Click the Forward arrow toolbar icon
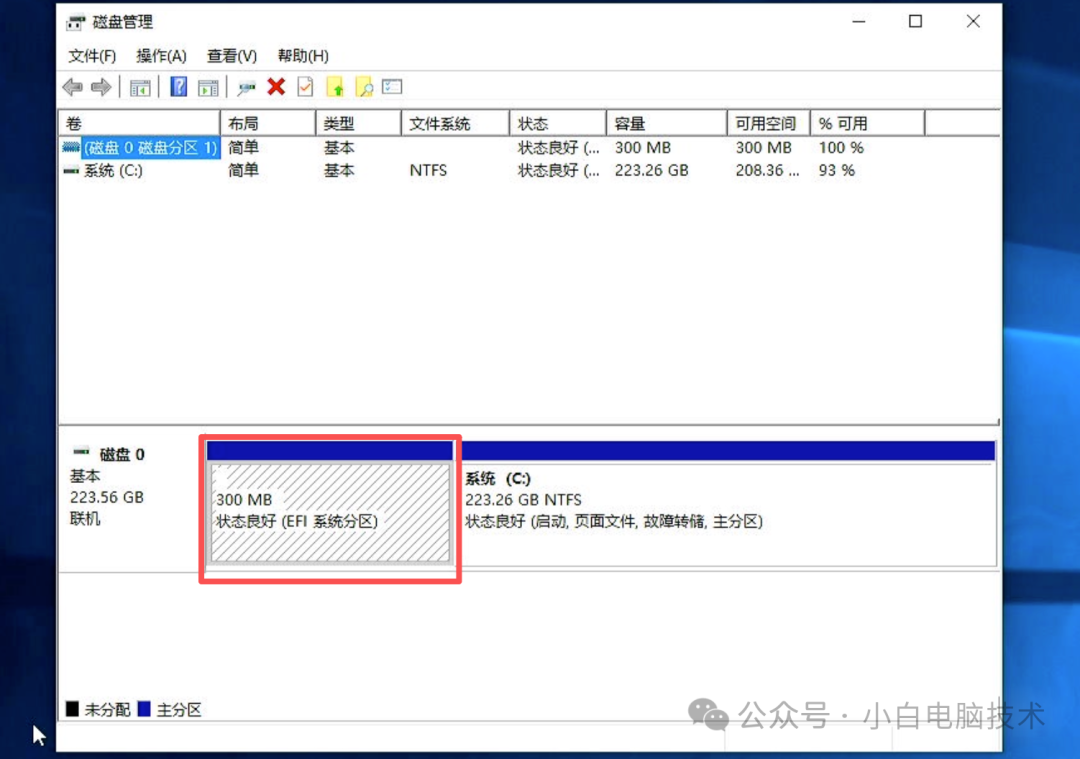This screenshot has height=759, width=1080. tap(101, 87)
